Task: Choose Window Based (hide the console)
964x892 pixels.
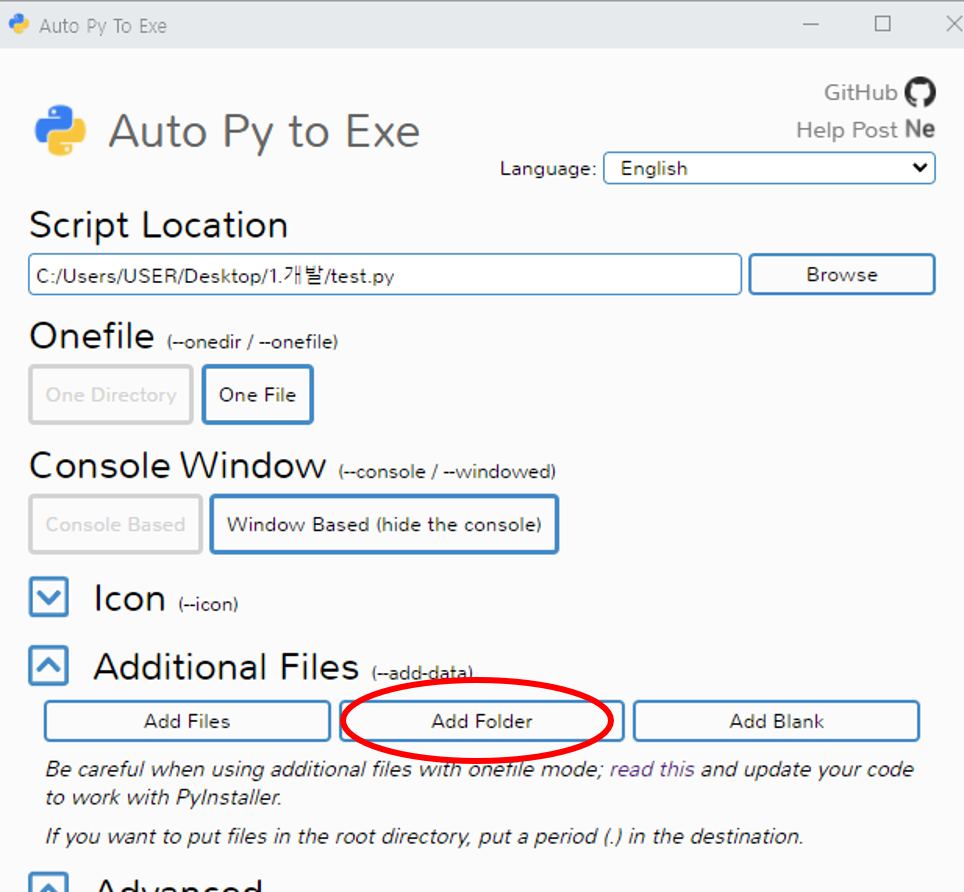Action: coord(384,524)
